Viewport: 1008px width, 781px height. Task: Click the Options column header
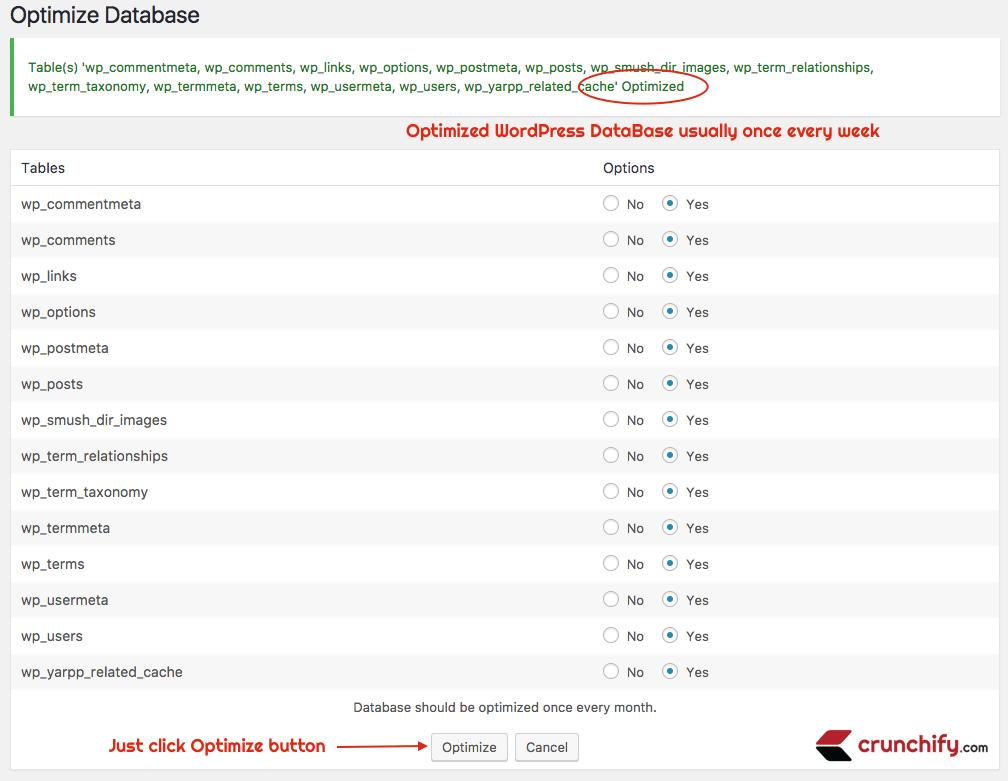coord(629,168)
